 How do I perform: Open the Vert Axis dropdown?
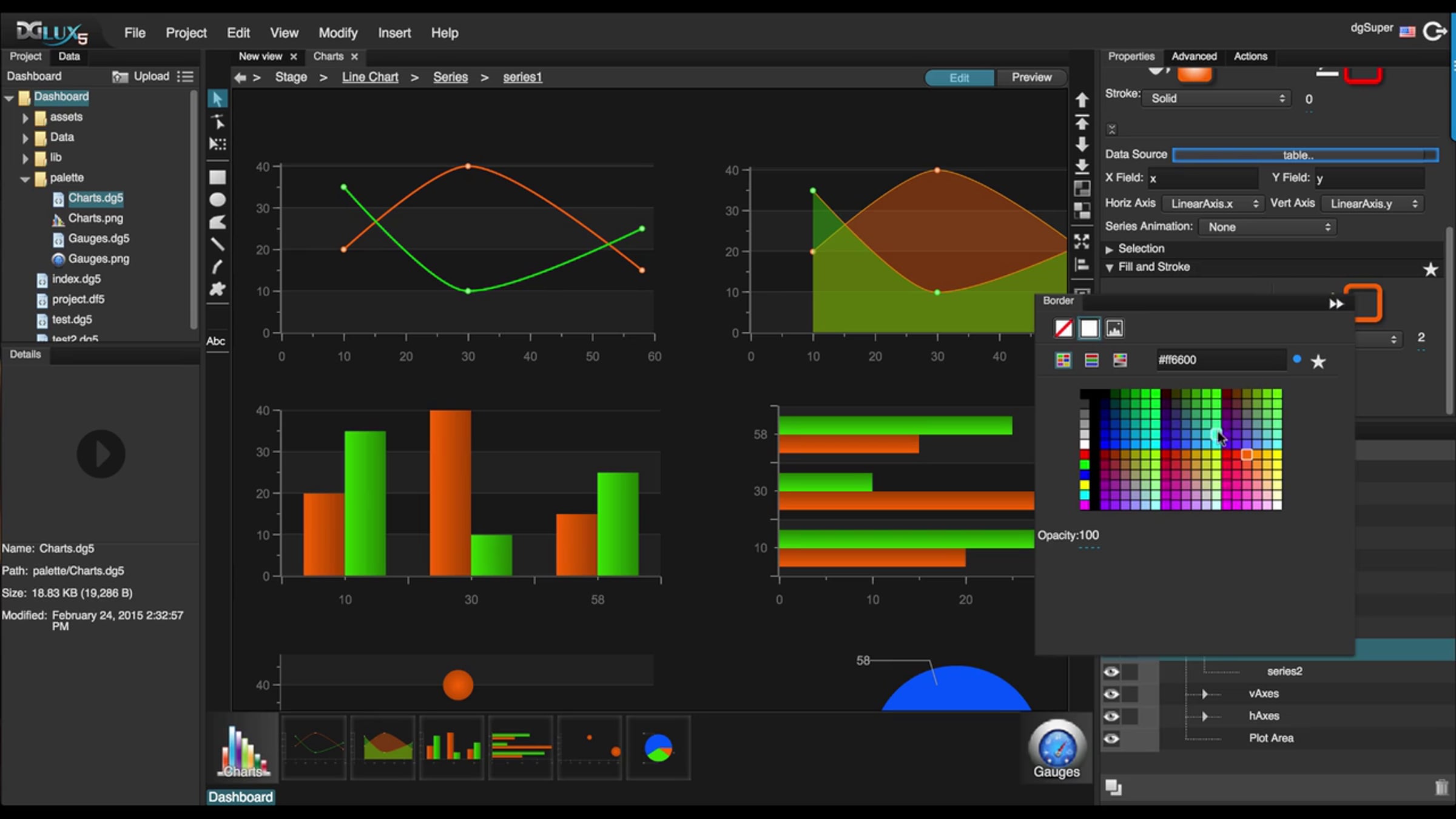pos(1372,204)
